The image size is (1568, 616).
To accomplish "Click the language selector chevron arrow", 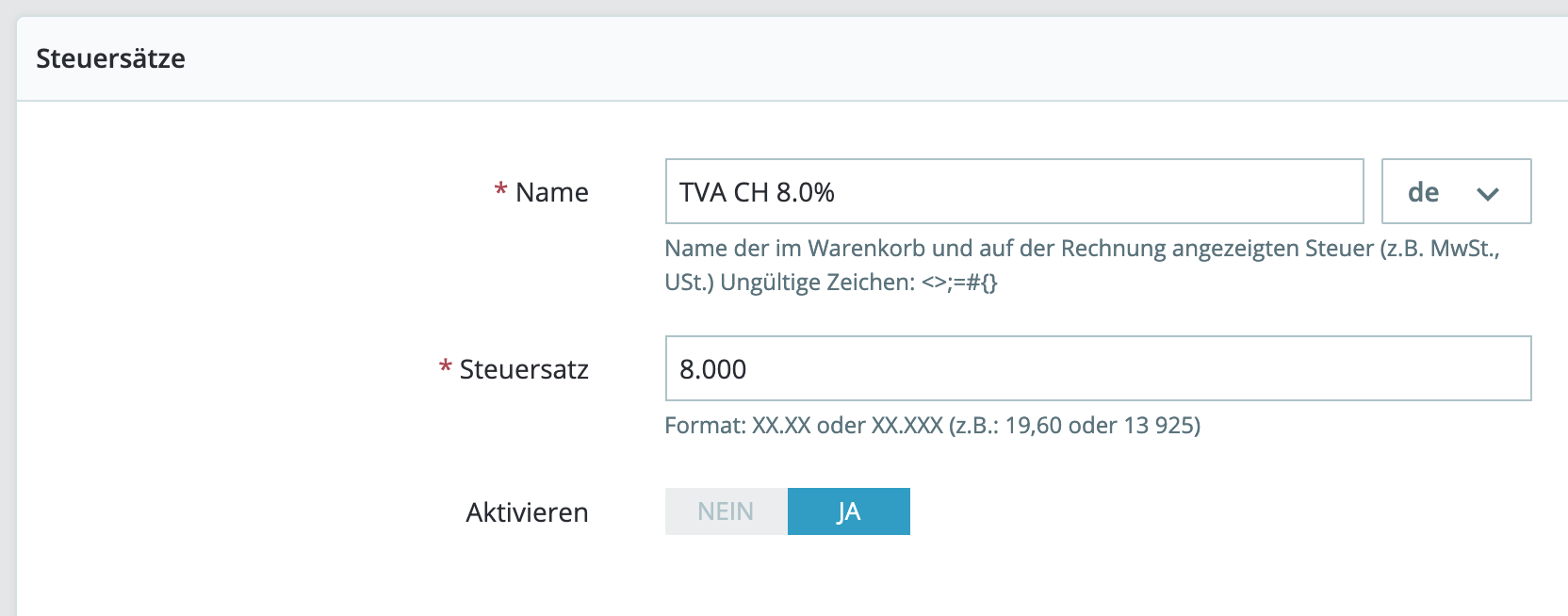I will (1488, 194).
